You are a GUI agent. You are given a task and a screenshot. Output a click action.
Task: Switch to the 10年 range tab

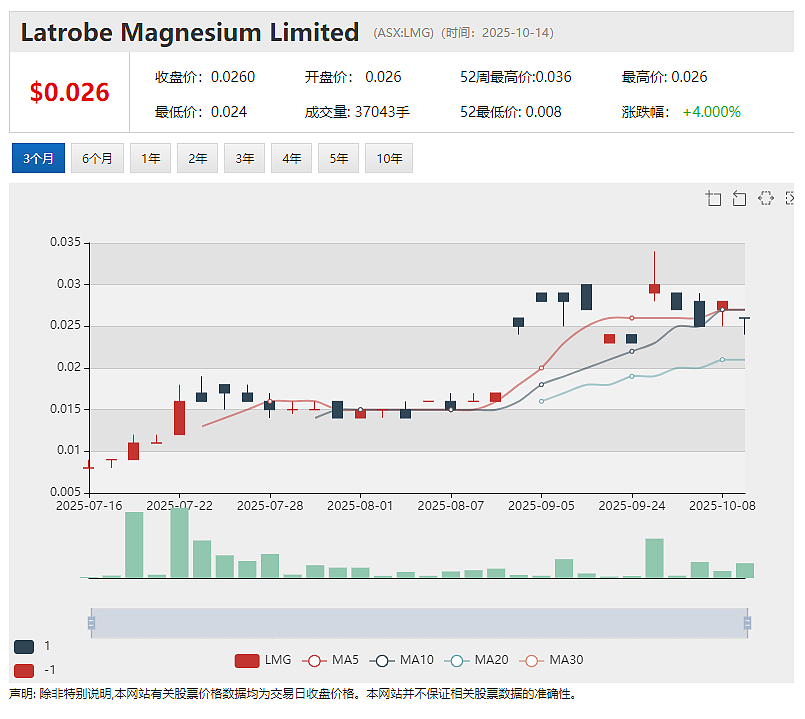point(389,158)
